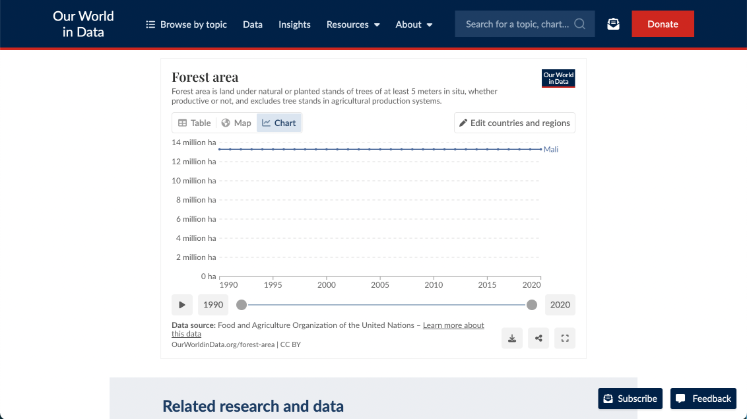Expand the Resources dropdown menu
Image resolution: width=747 pixels, height=419 pixels.
click(x=353, y=24)
